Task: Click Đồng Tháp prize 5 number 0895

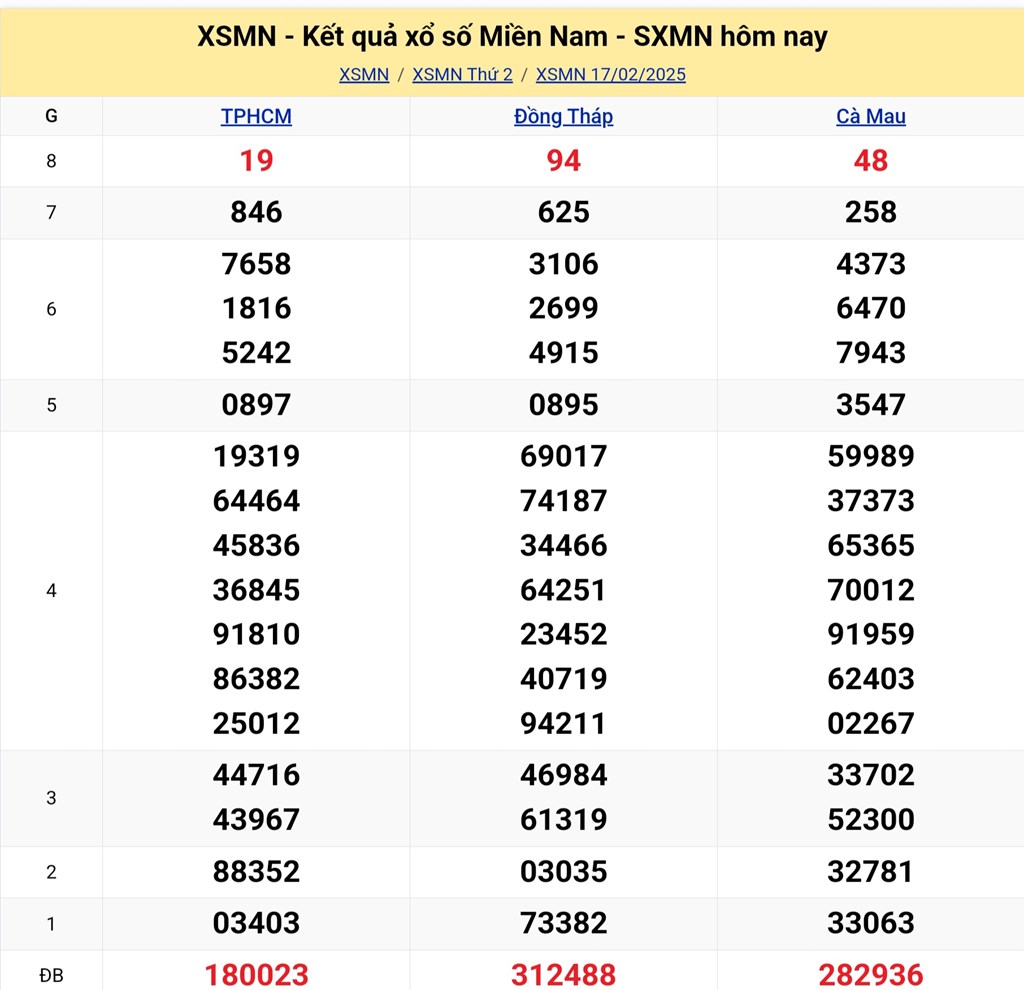Action: [x=564, y=405]
